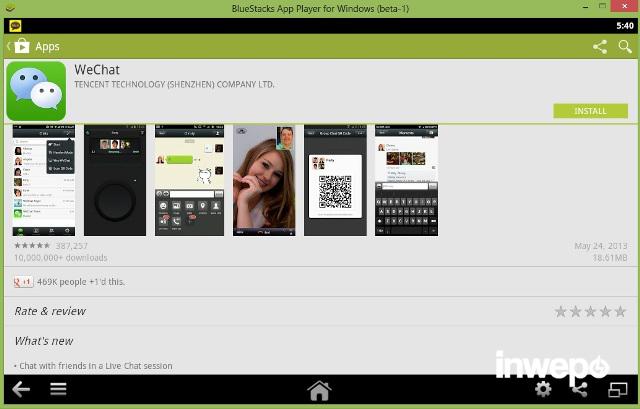
Task: Click 469K people +1'd this text
Action: pyautogui.click(x=81, y=282)
